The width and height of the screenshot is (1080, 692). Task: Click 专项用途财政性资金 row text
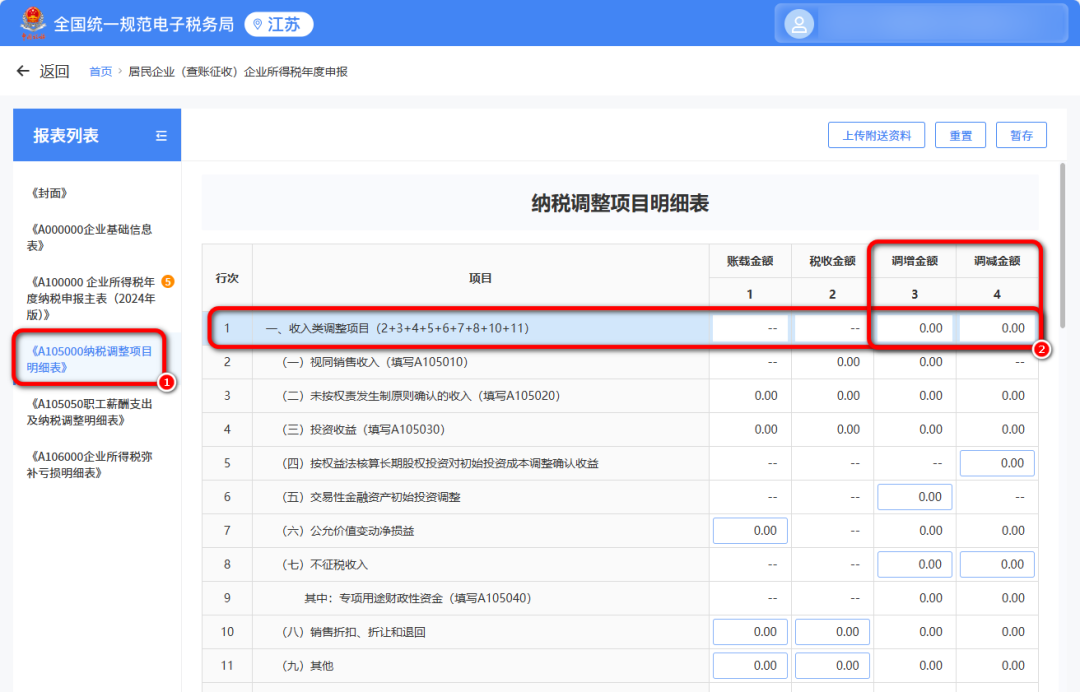[x=418, y=598]
